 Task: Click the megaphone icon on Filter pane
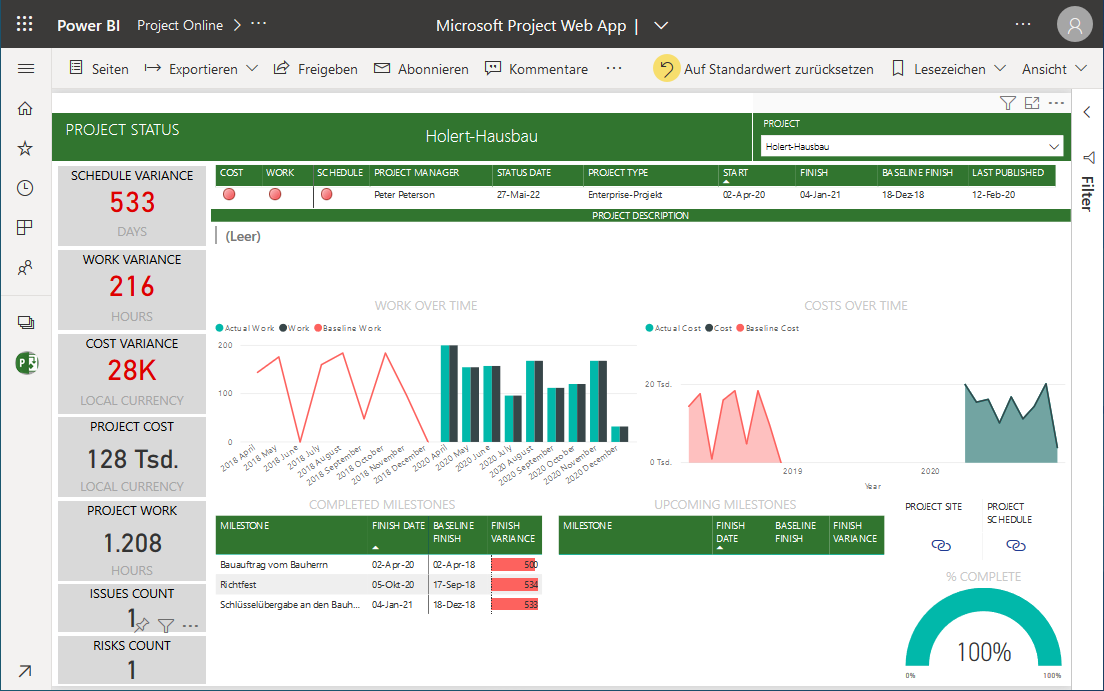pyautogui.click(x=1089, y=157)
